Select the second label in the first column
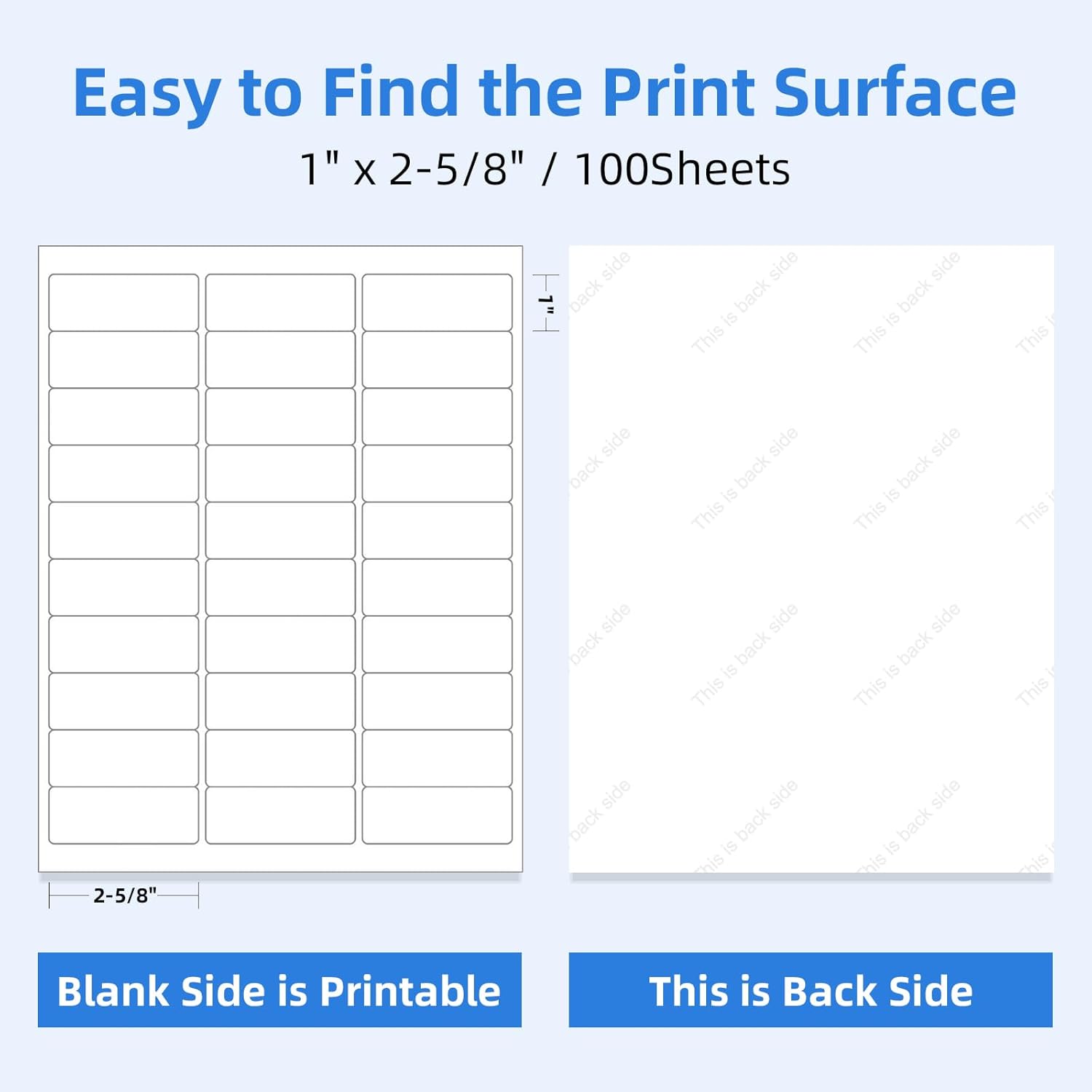This screenshot has width=1092, height=1092. coord(124,360)
